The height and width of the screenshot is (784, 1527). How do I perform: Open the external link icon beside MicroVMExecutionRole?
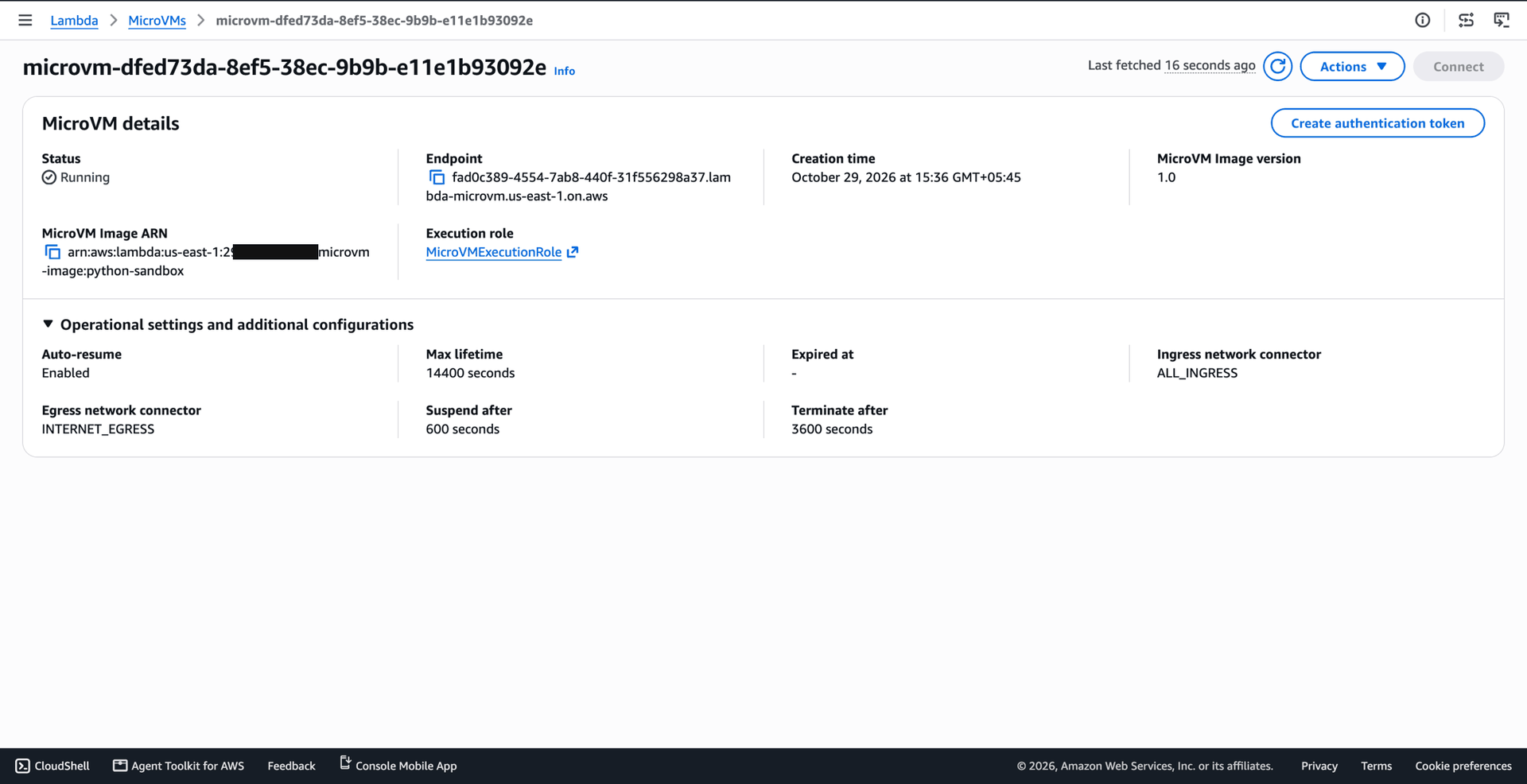573,252
